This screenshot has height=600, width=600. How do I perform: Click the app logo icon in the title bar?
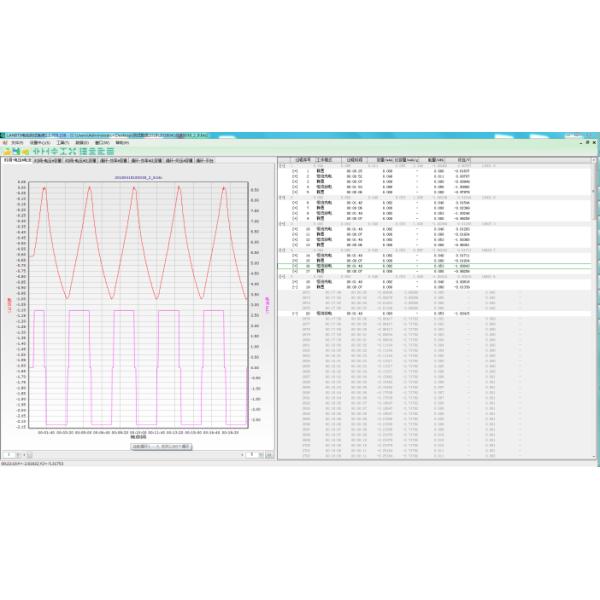tap(4, 134)
